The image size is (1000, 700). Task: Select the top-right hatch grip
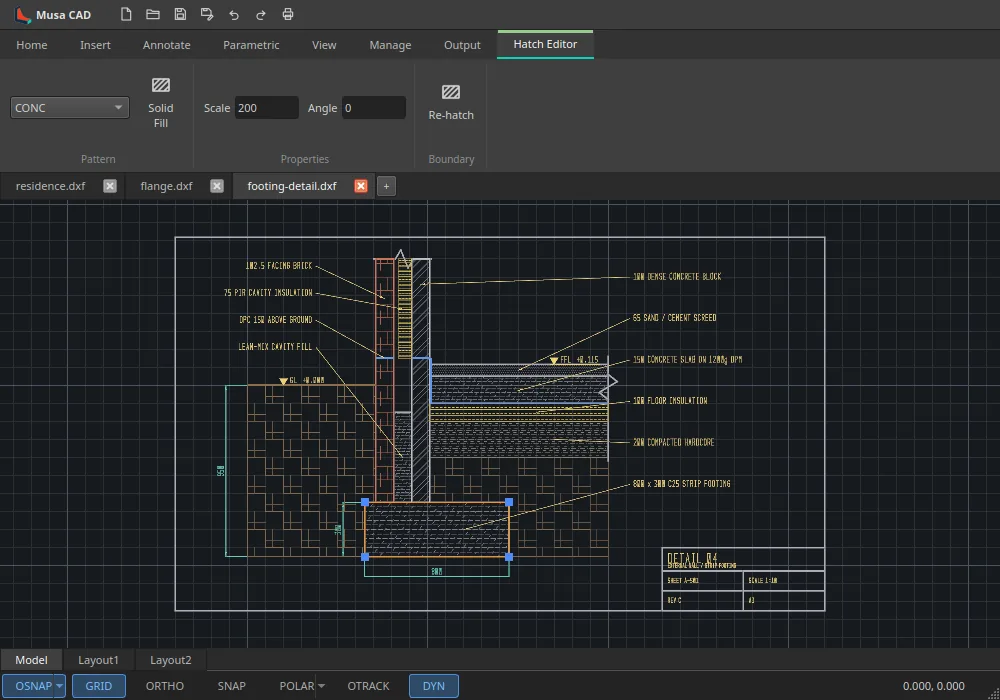pos(509,502)
